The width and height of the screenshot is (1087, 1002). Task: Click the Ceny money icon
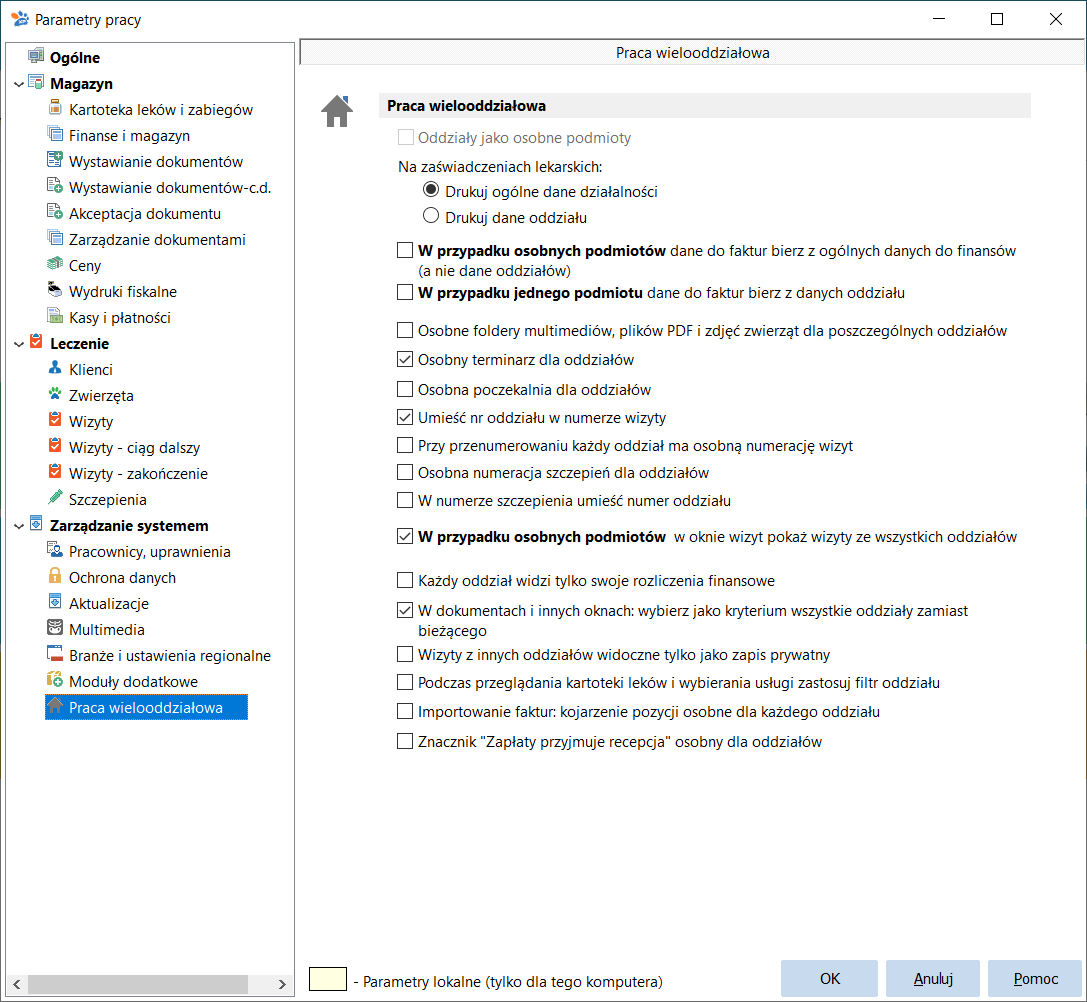click(55, 264)
